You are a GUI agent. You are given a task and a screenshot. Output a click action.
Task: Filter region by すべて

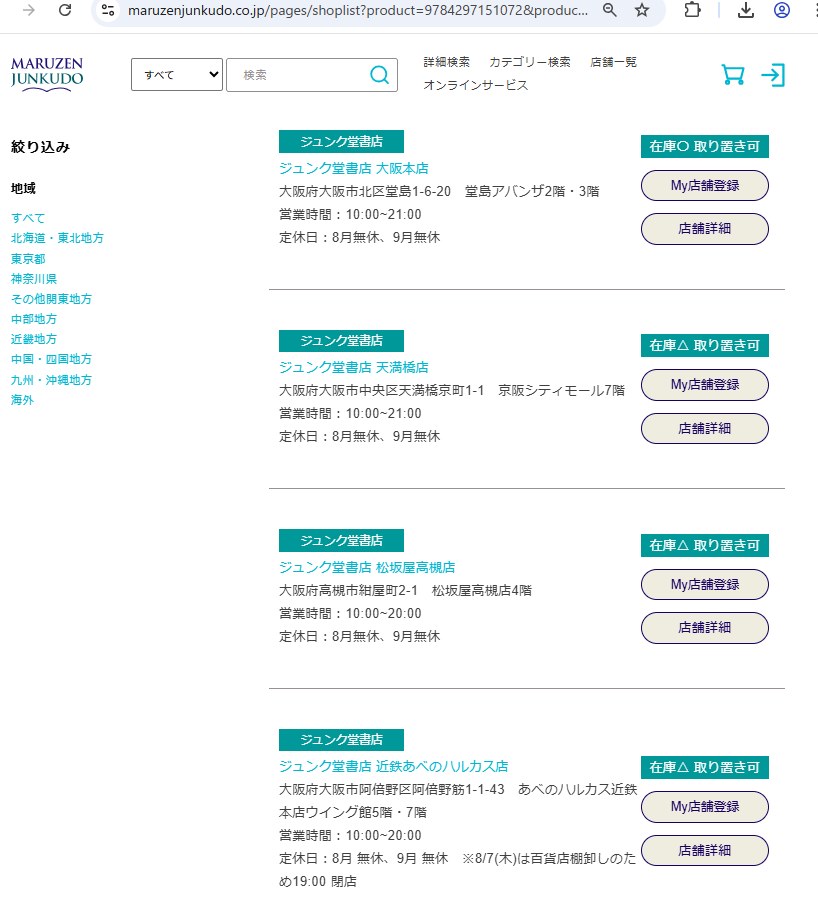[28, 218]
